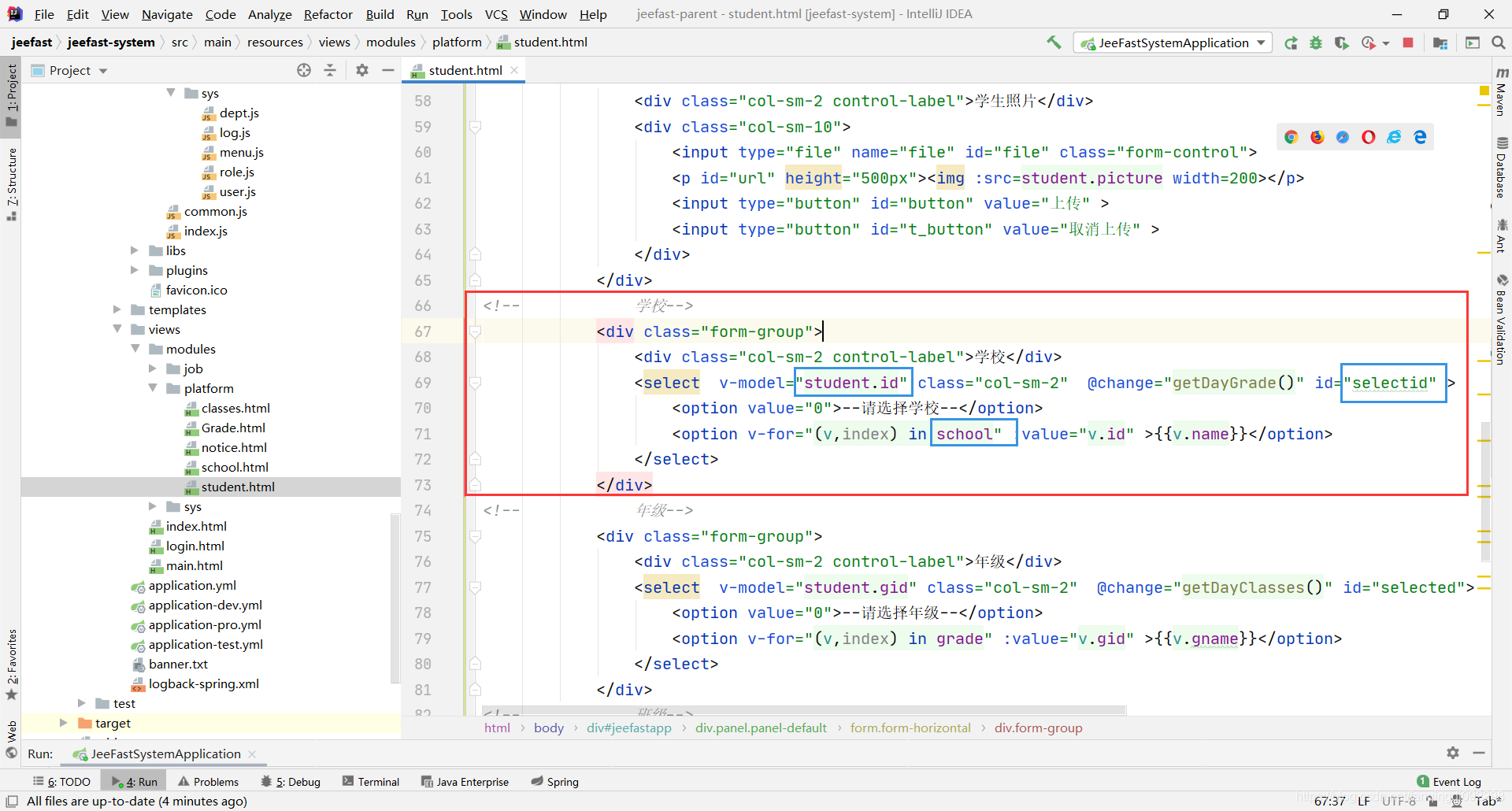Click the Search Everywhere magnifier icon
This screenshot has height=811, width=1512.
1498,43
